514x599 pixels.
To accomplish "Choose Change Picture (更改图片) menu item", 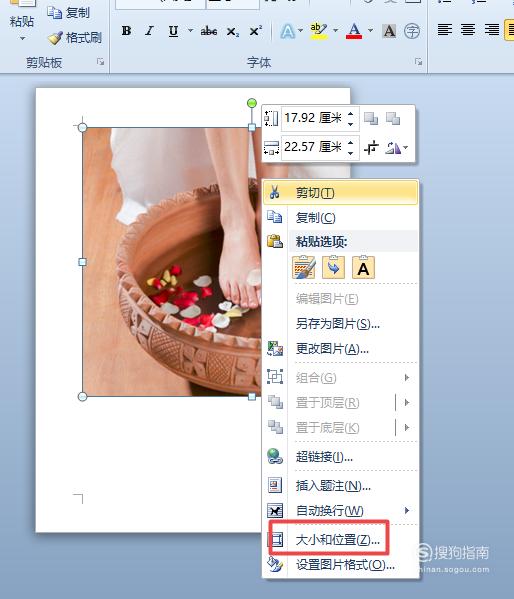I will pyautogui.click(x=341, y=349).
